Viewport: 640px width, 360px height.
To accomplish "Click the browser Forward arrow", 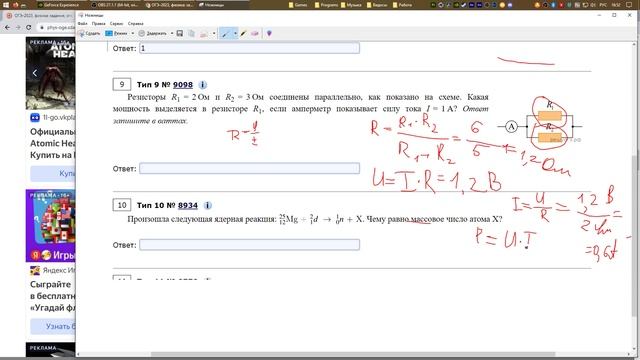I will pos(18,27).
